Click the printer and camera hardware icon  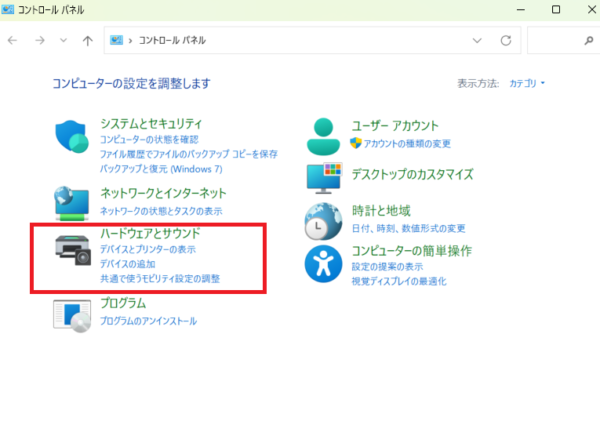point(73,250)
